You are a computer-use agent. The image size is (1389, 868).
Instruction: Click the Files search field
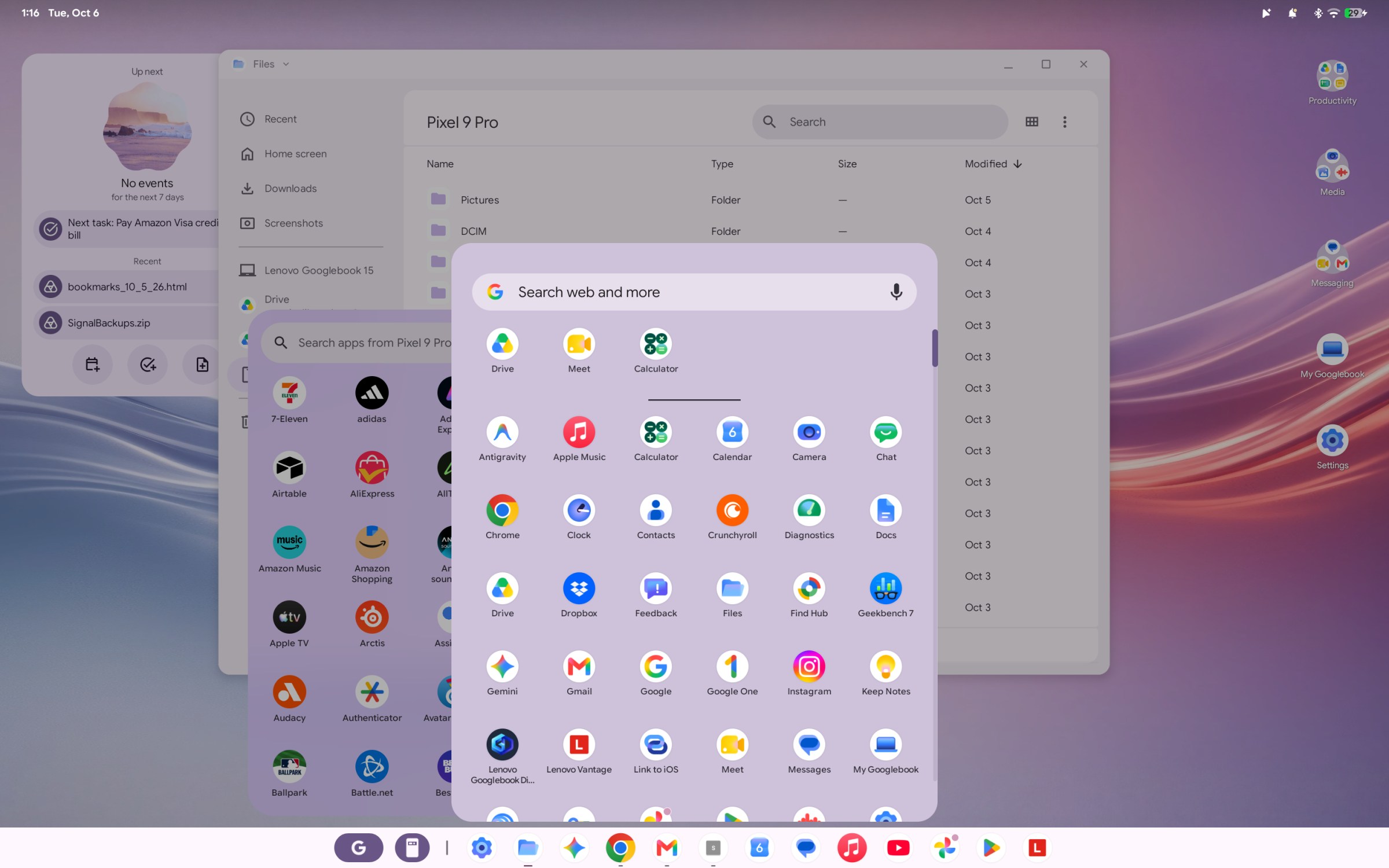880,122
